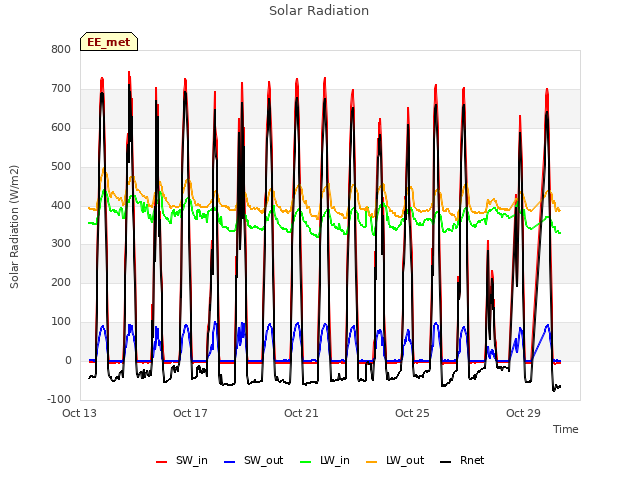
Task: Click the 400 y-axis tick label
Action: tap(61, 205)
